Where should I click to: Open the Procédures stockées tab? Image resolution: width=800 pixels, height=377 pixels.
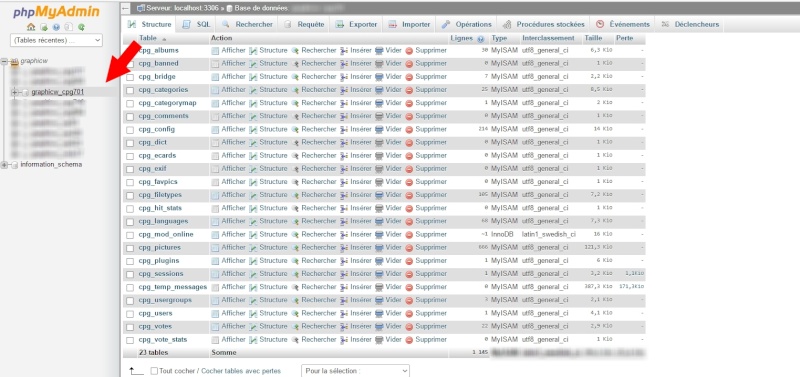pos(544,24)
